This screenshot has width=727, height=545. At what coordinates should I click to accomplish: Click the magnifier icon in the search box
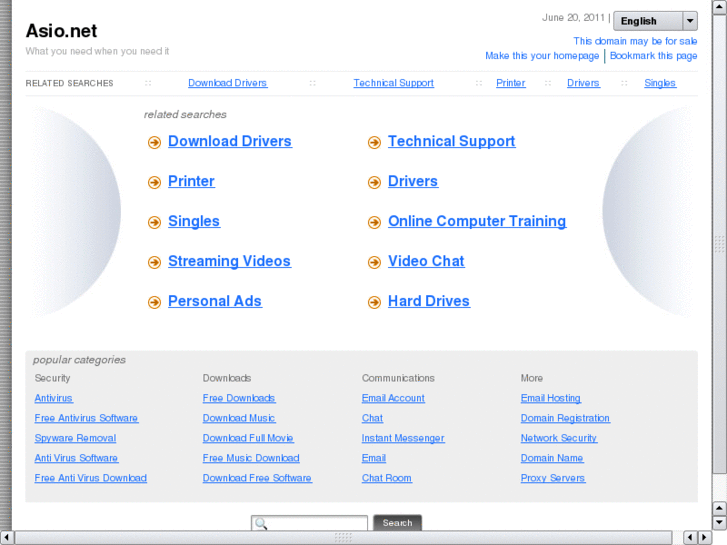[261, 524]
